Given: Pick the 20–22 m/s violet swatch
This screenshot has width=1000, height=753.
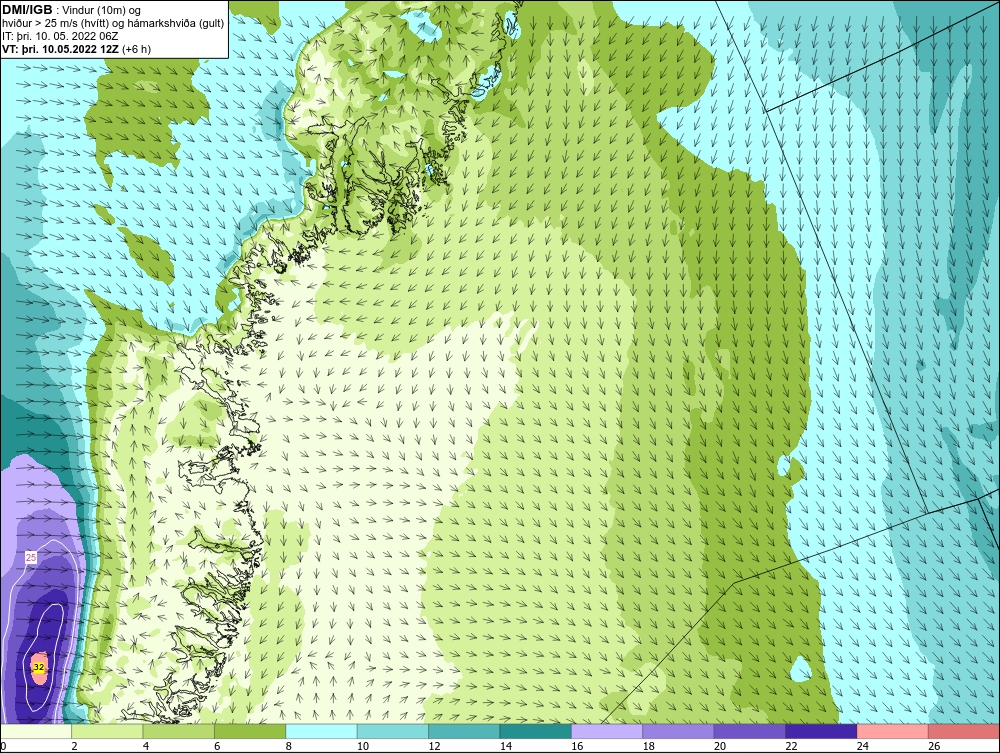Looking at the screenshot, I should (750, 731).
